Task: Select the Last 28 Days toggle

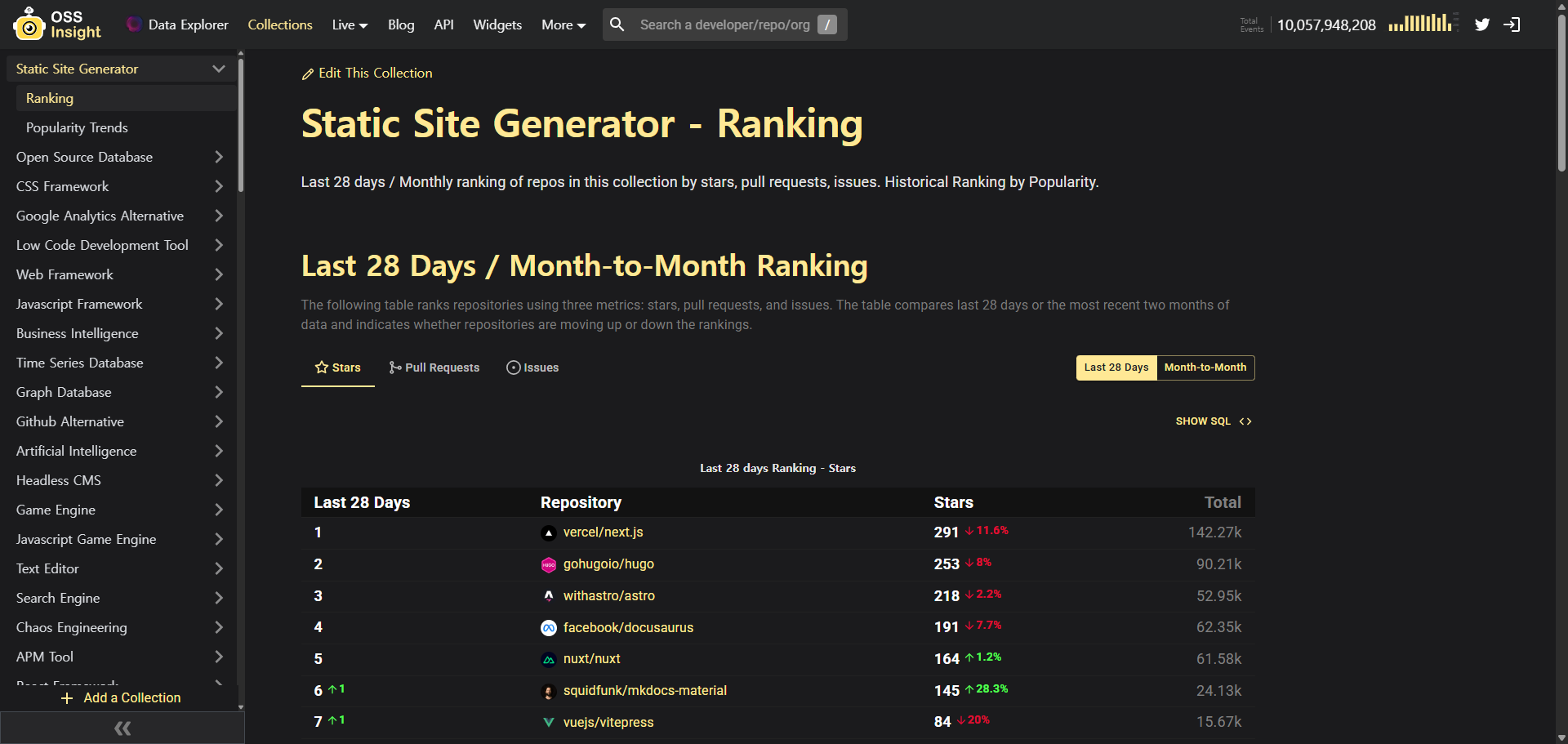Action: coord(1116,368)
